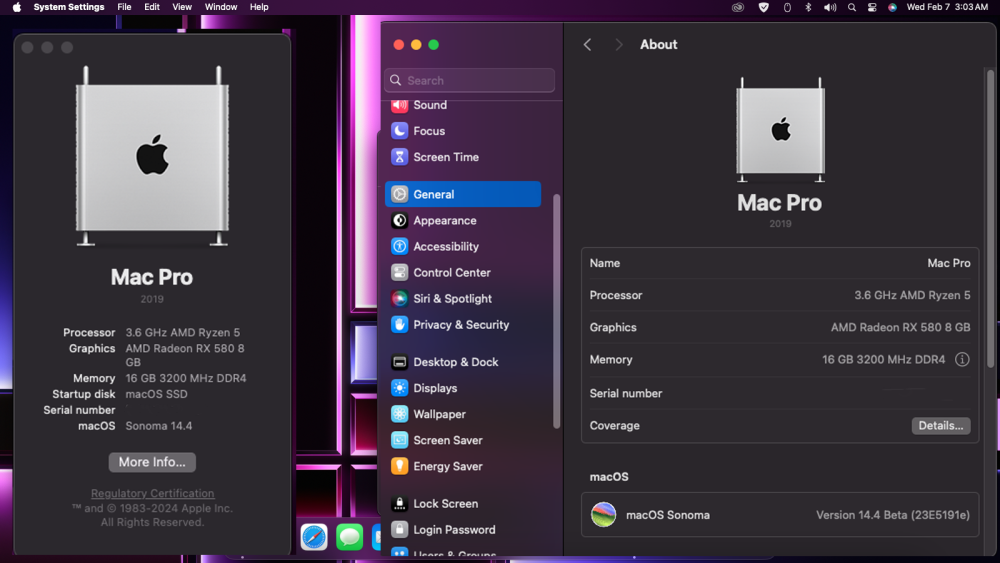Image resolution: width=1000 pixels, height=563 pixels.
Task: Open Desktop & Dock settings
Action: 463,362
